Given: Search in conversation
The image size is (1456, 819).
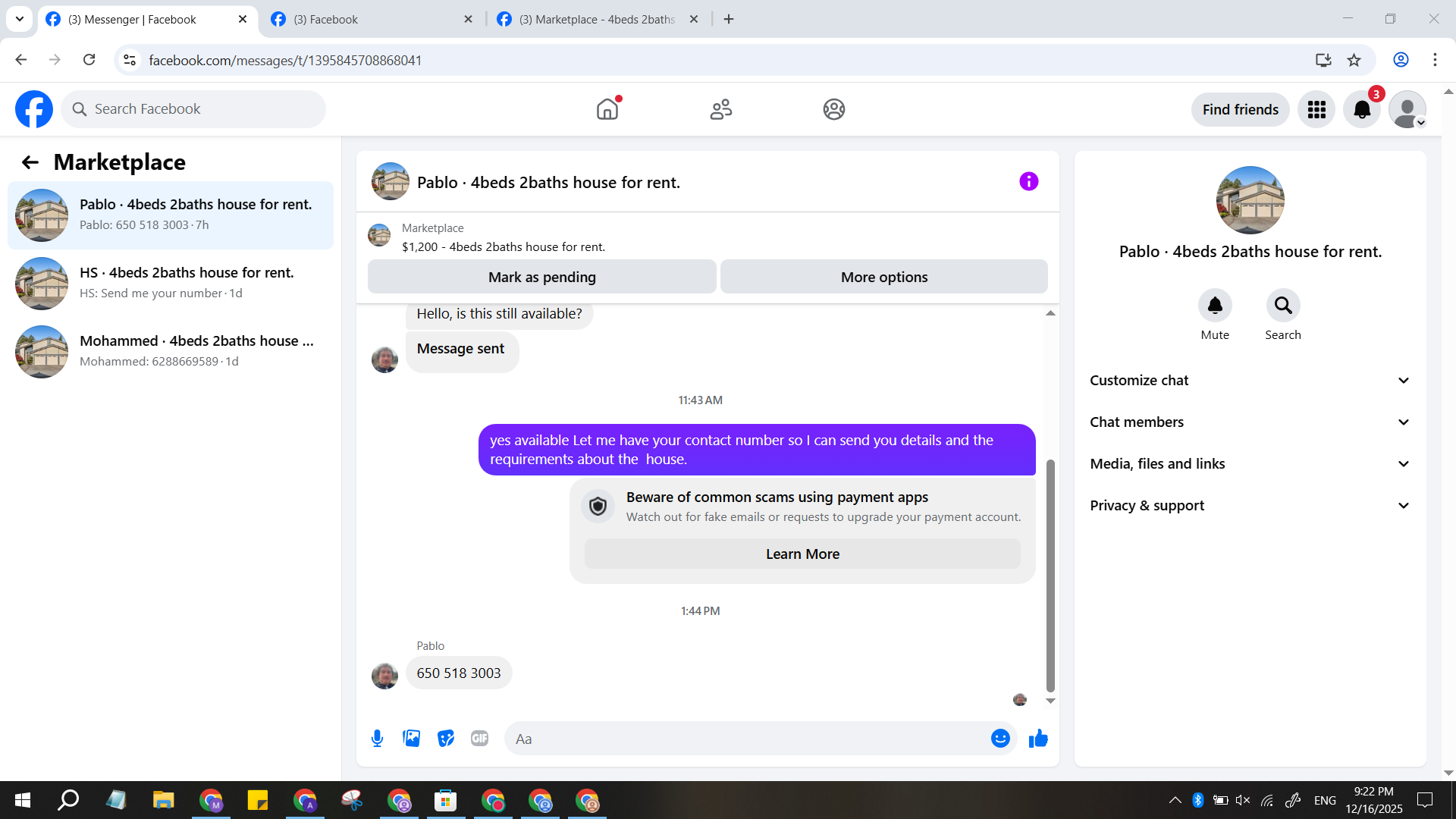Looking at the screenshot, I should pos(1283,306).
